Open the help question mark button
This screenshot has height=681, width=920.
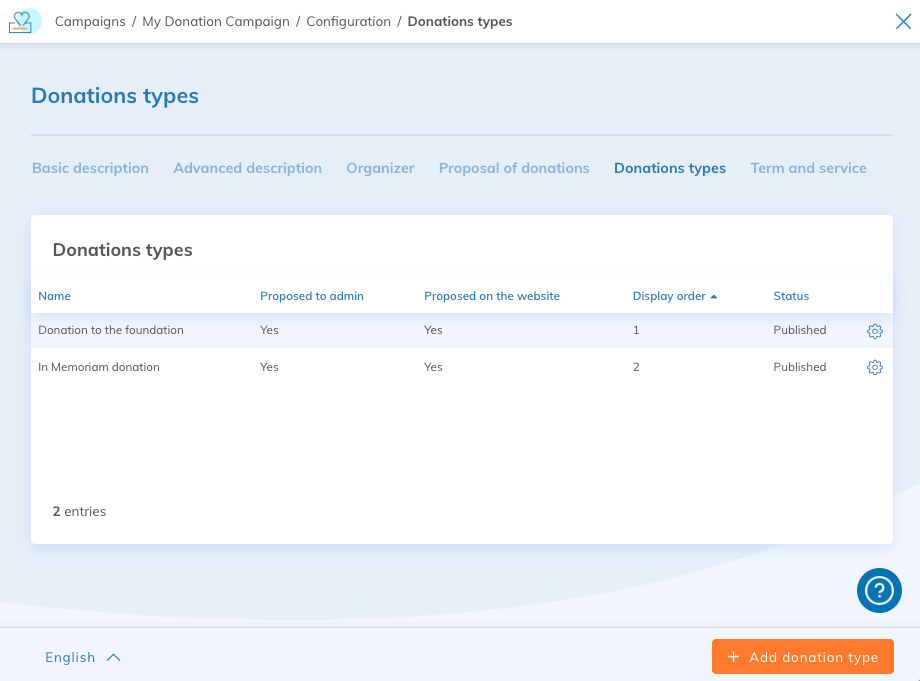click(x=879, y=590)
